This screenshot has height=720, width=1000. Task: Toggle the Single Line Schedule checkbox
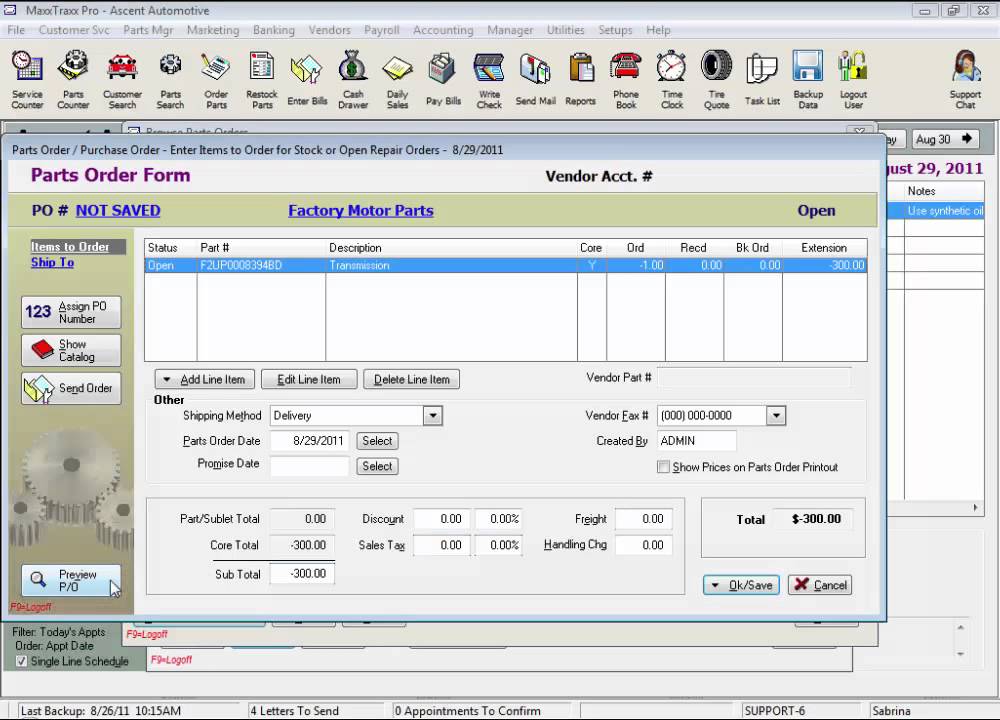tap(22, 661)
